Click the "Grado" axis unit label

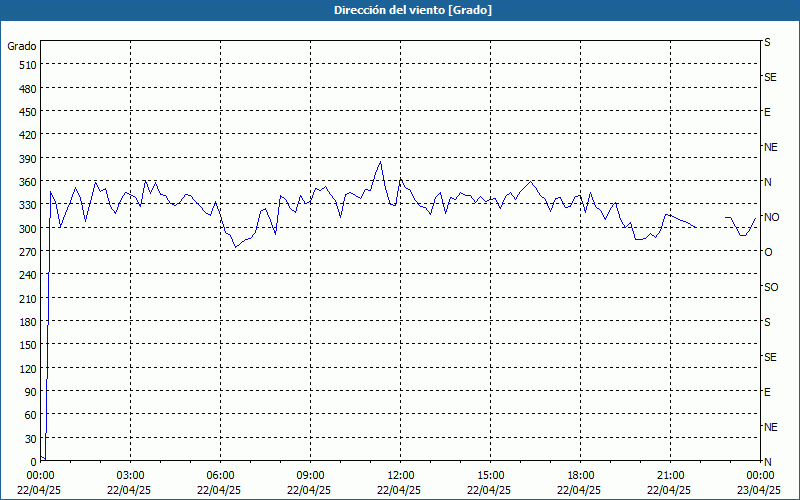[x=22, y=46]
